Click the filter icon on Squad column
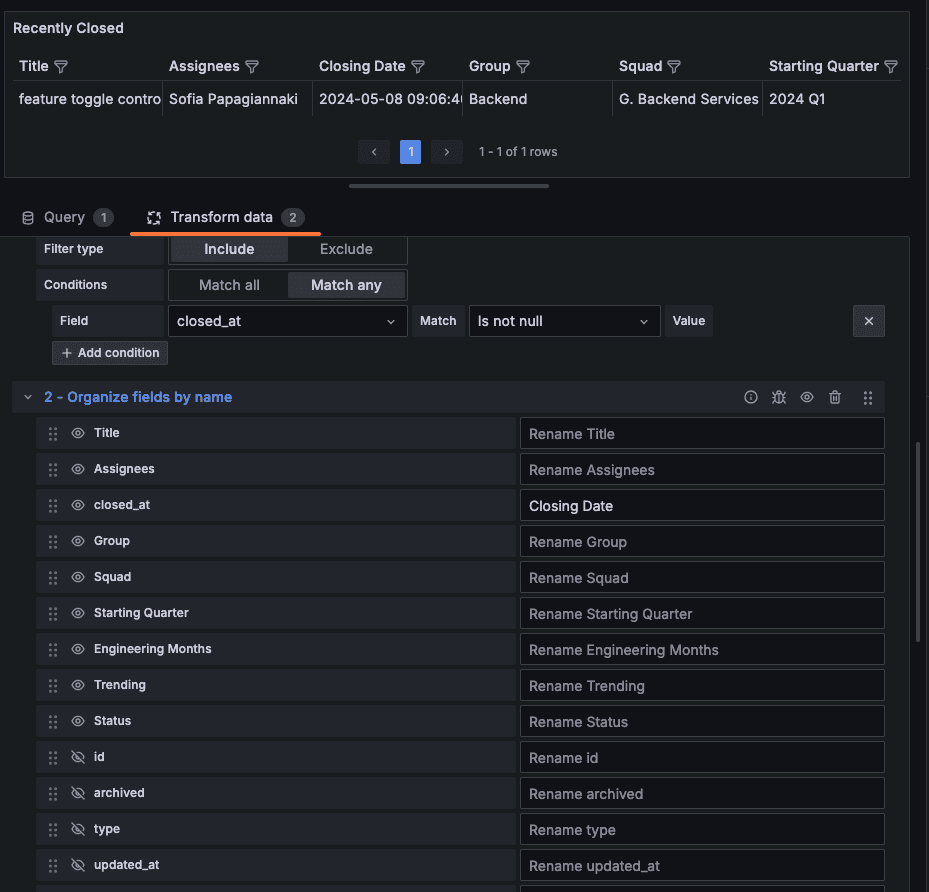929x892 pixels. tap(672, 66)
